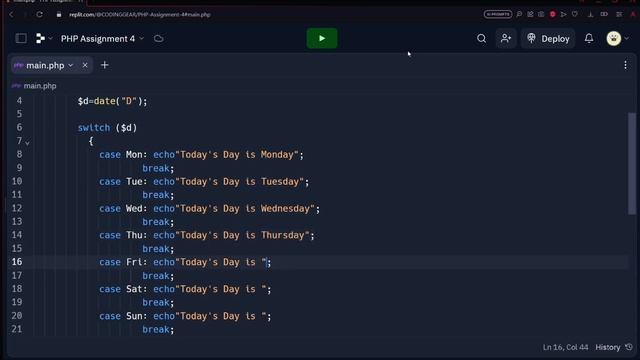Open the editor pane three-dot menu
The width and height of the screenshot is (640, 360).
(x=625, y=65)
